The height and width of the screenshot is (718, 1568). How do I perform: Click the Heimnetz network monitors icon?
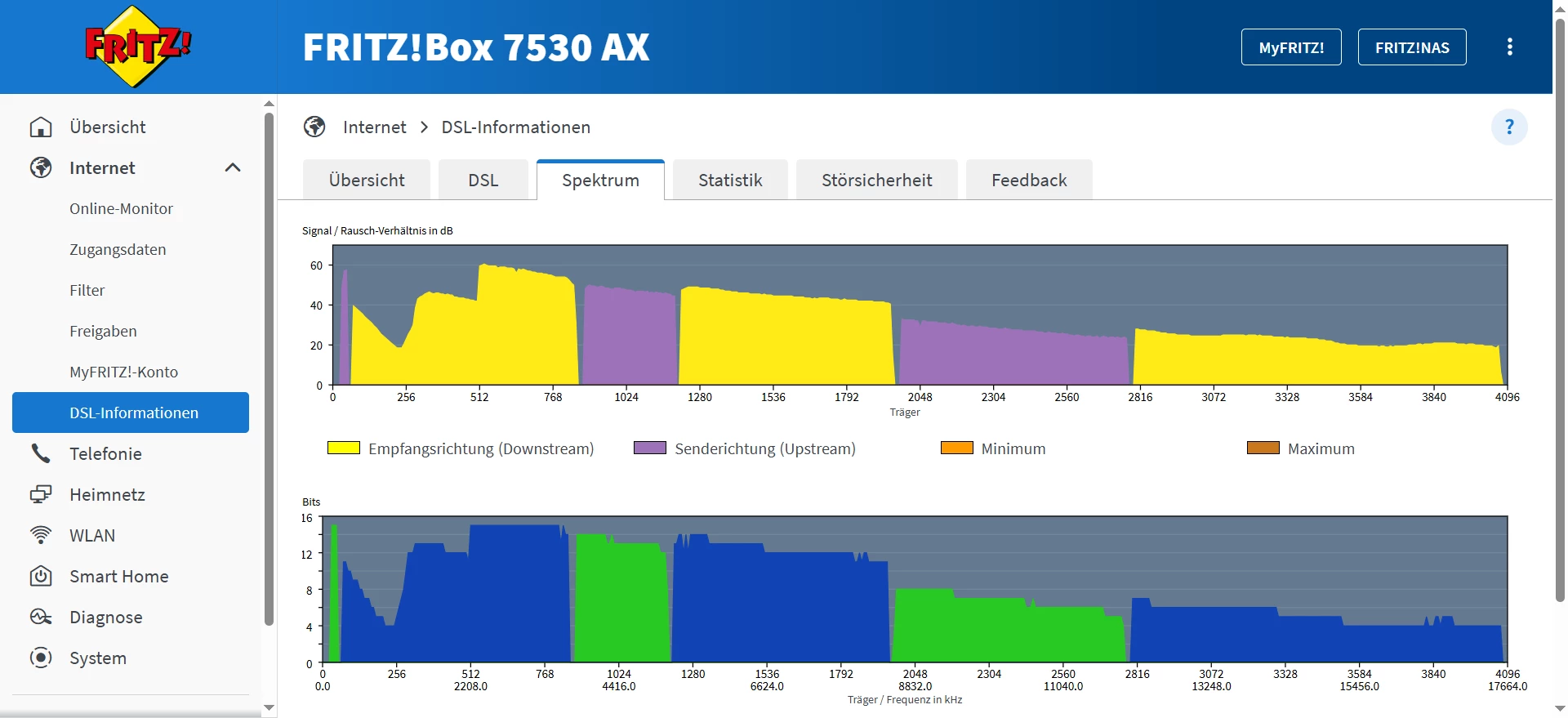click(41, 494)
